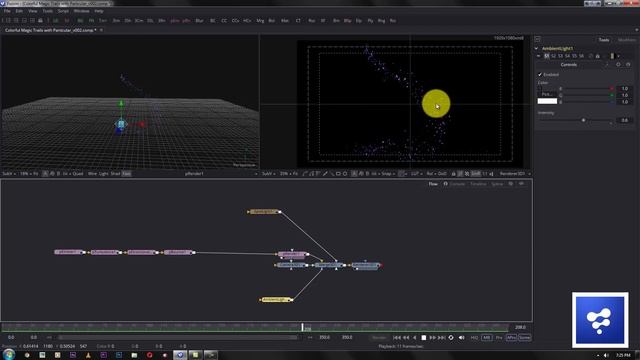
Task: Open the File menu
Action: (x=7, y=11)
